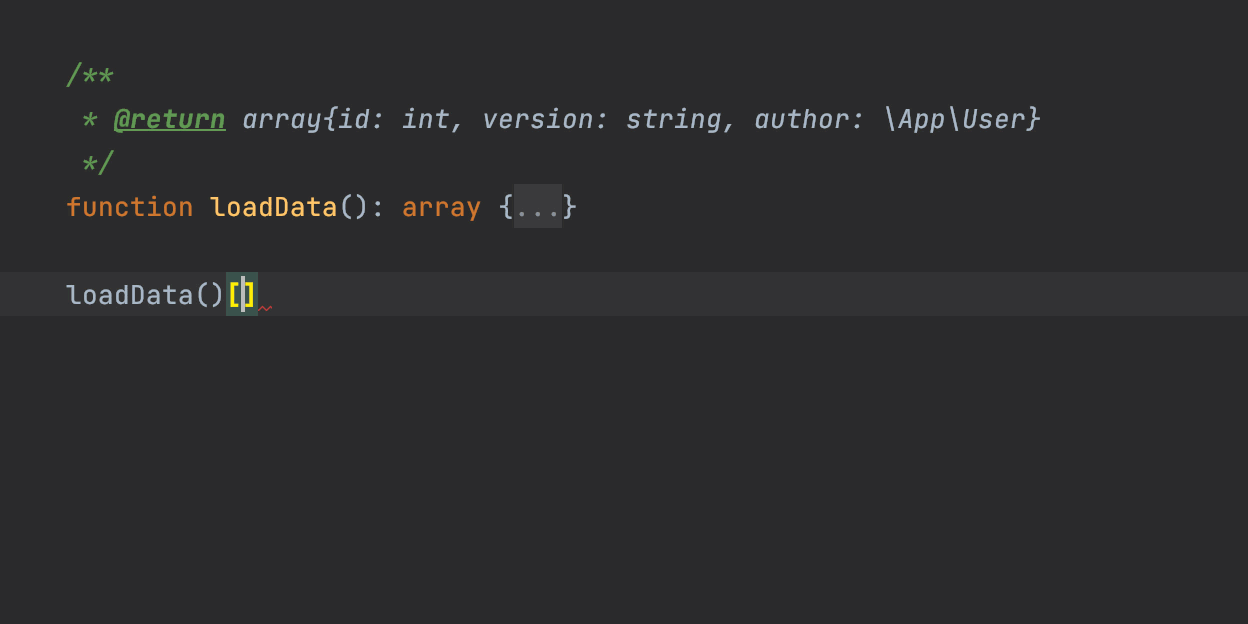
Task: Click the id key in the array shape
Action: coord(353,120)
